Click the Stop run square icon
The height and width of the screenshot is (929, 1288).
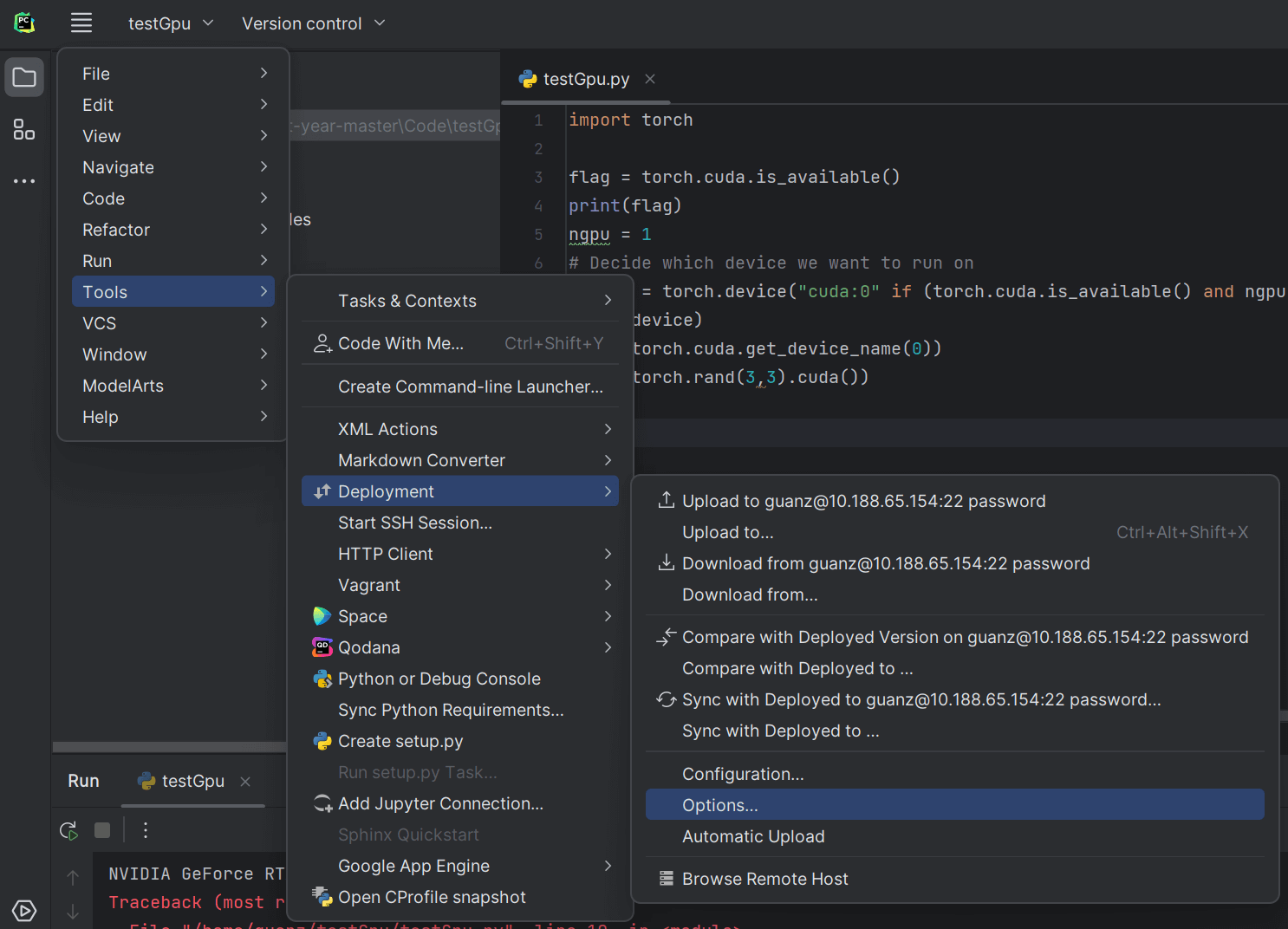point(102,830)
